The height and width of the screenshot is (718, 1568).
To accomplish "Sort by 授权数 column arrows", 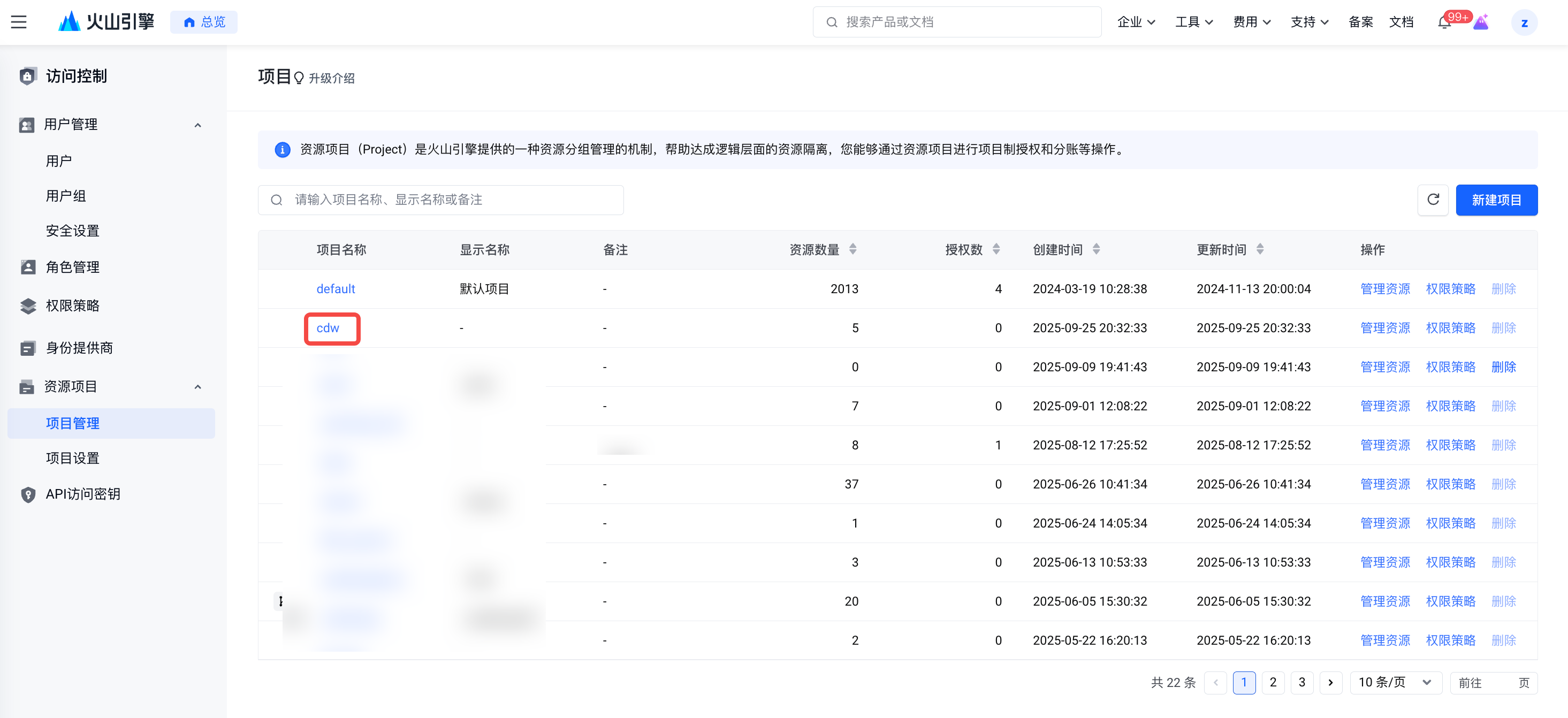I will (x=996, y=249).
